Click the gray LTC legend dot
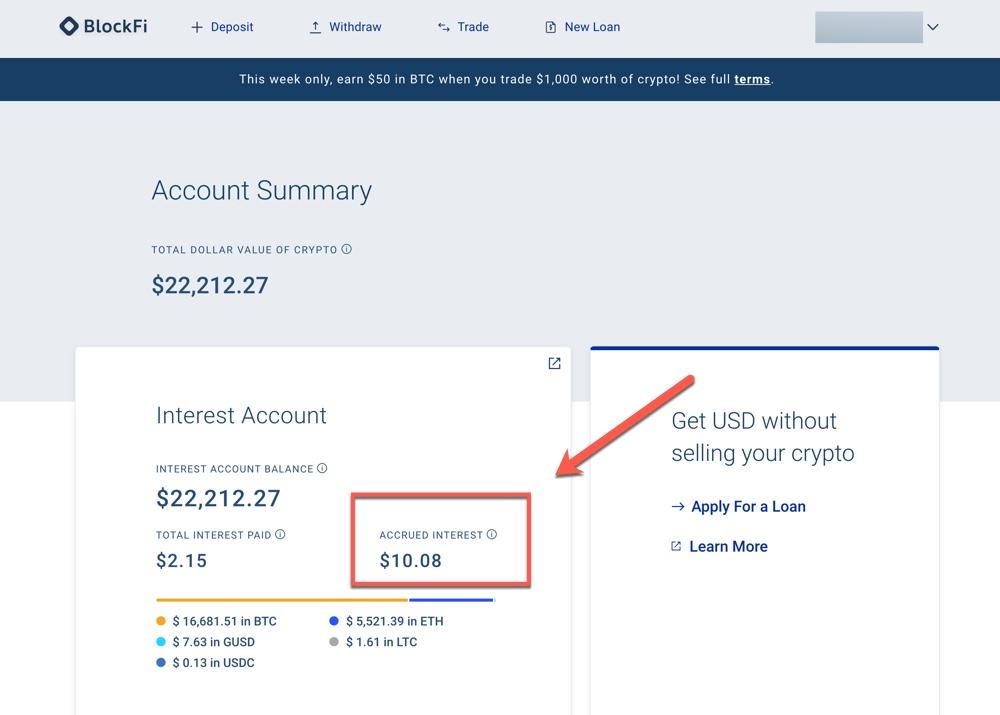1000x715 pixels. [x=334, y=642]
